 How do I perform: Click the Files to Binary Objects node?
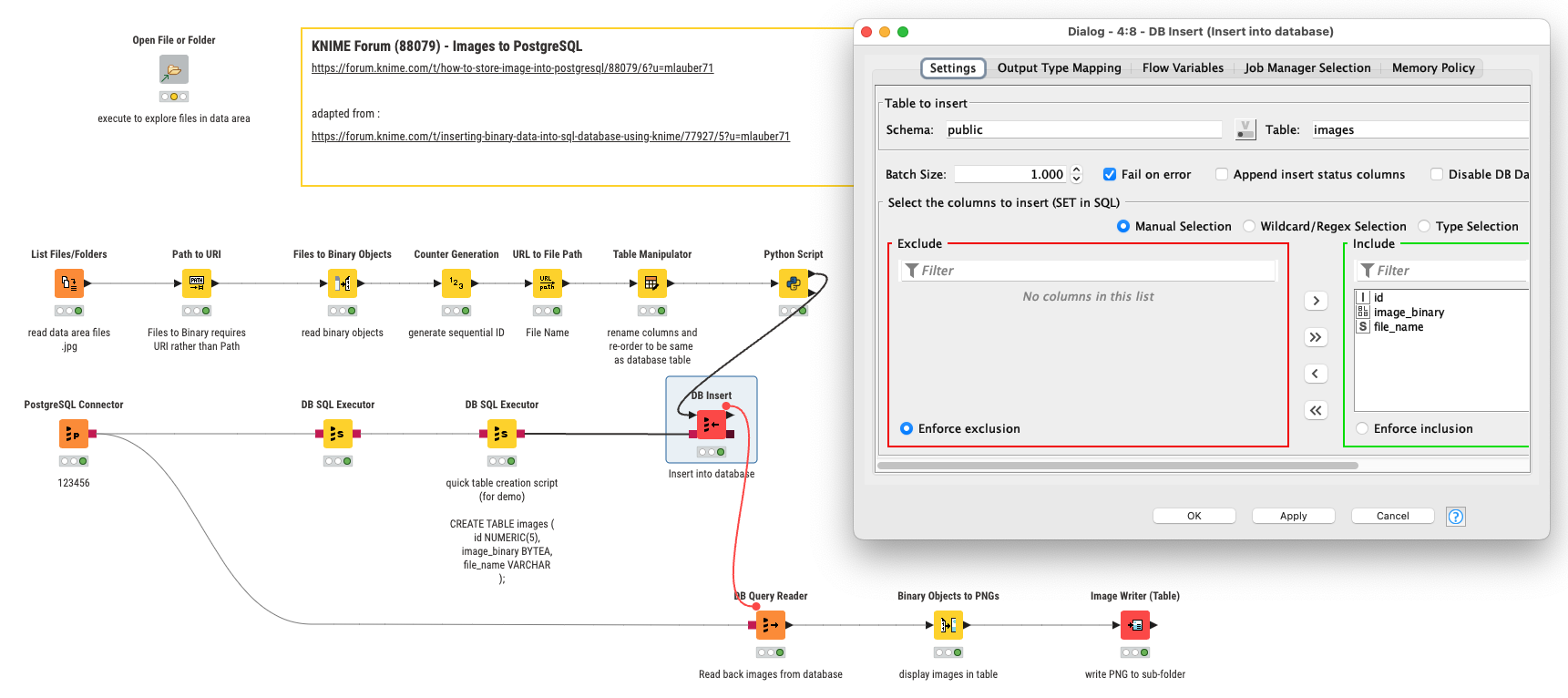click(343, 283)
